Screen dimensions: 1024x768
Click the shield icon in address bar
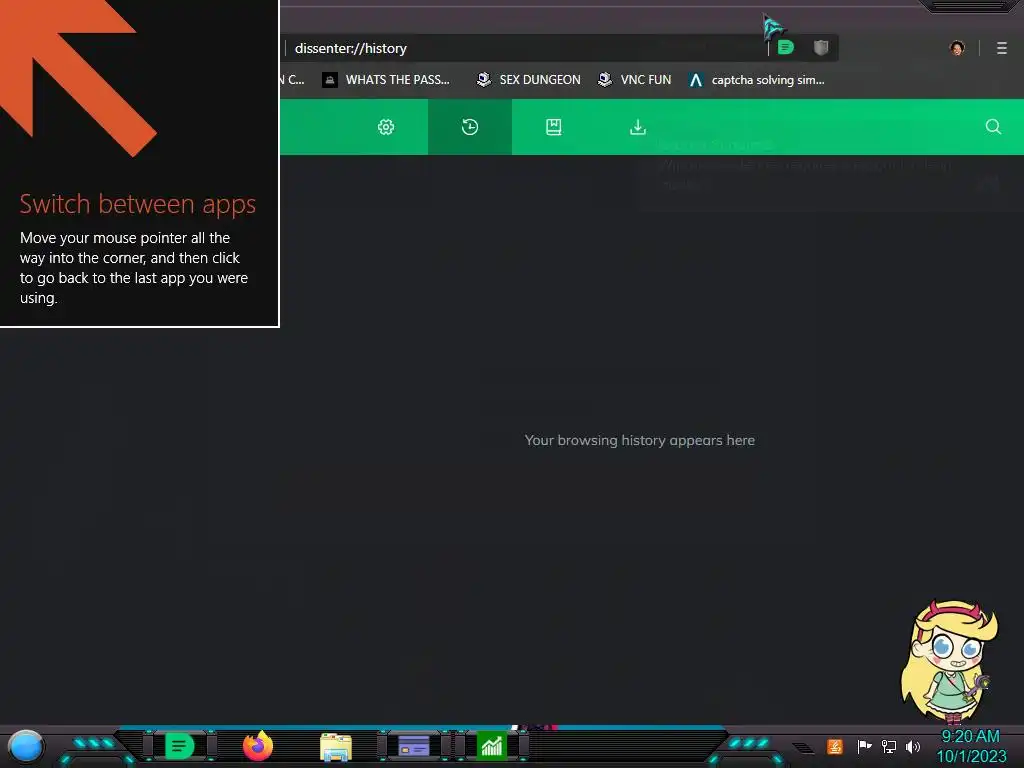pyautogui.click(x=821, y=47)
